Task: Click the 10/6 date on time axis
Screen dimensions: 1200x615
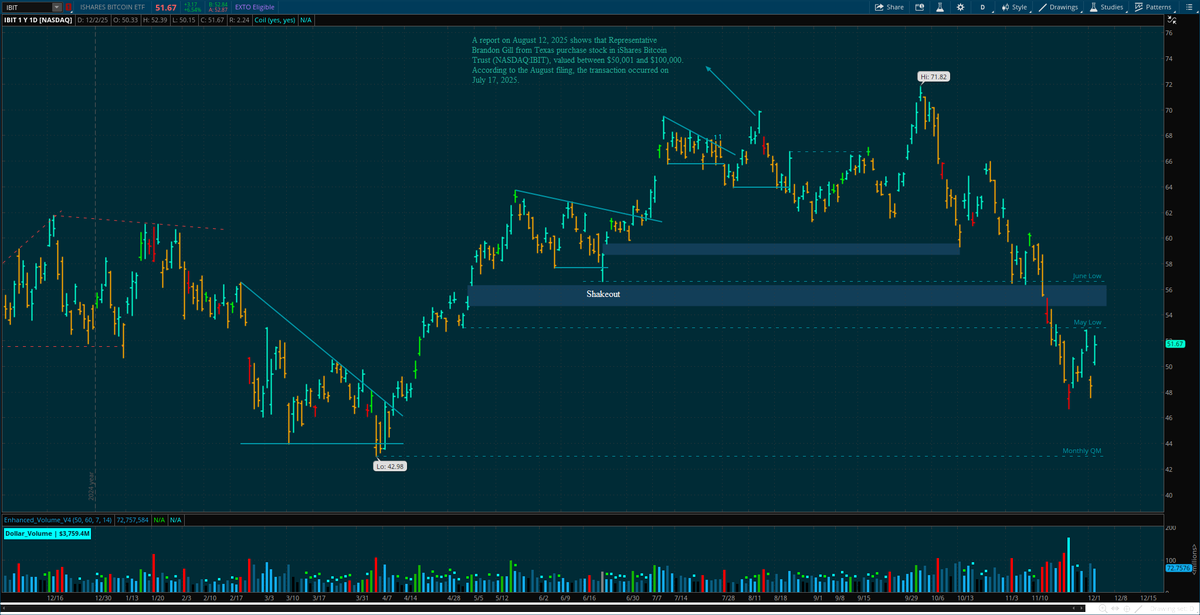Action: (937, 597)
